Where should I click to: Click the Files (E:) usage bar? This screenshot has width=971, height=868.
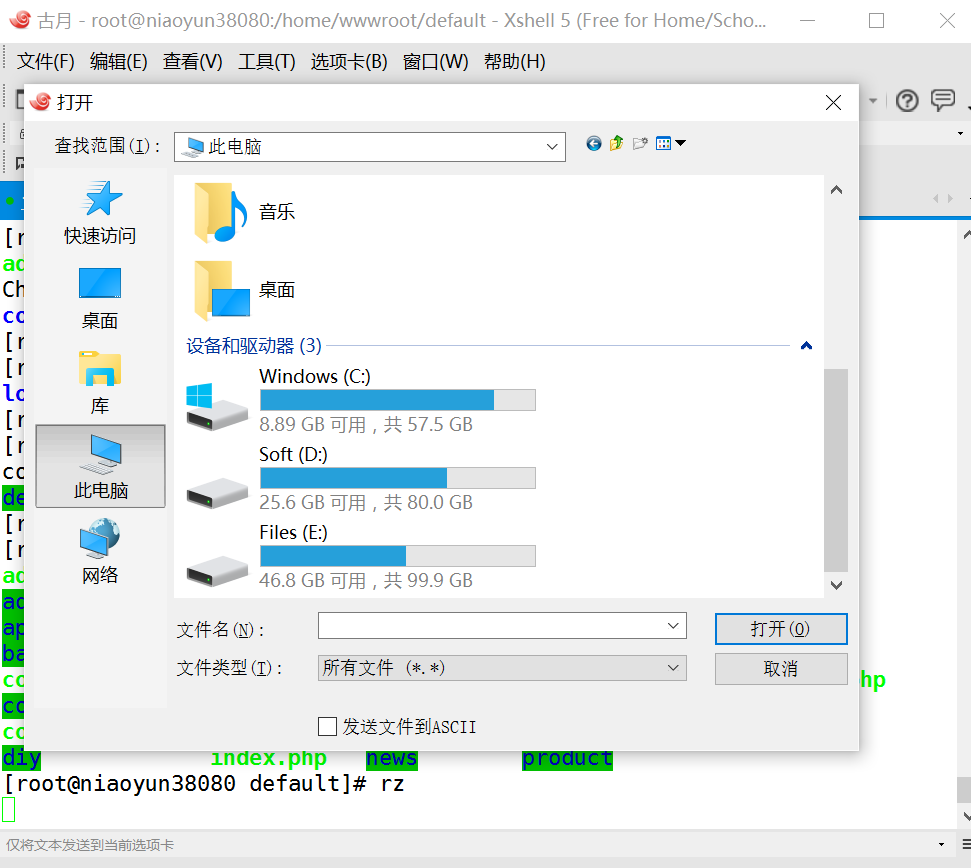pyautogui.click(x=398, y=556)
